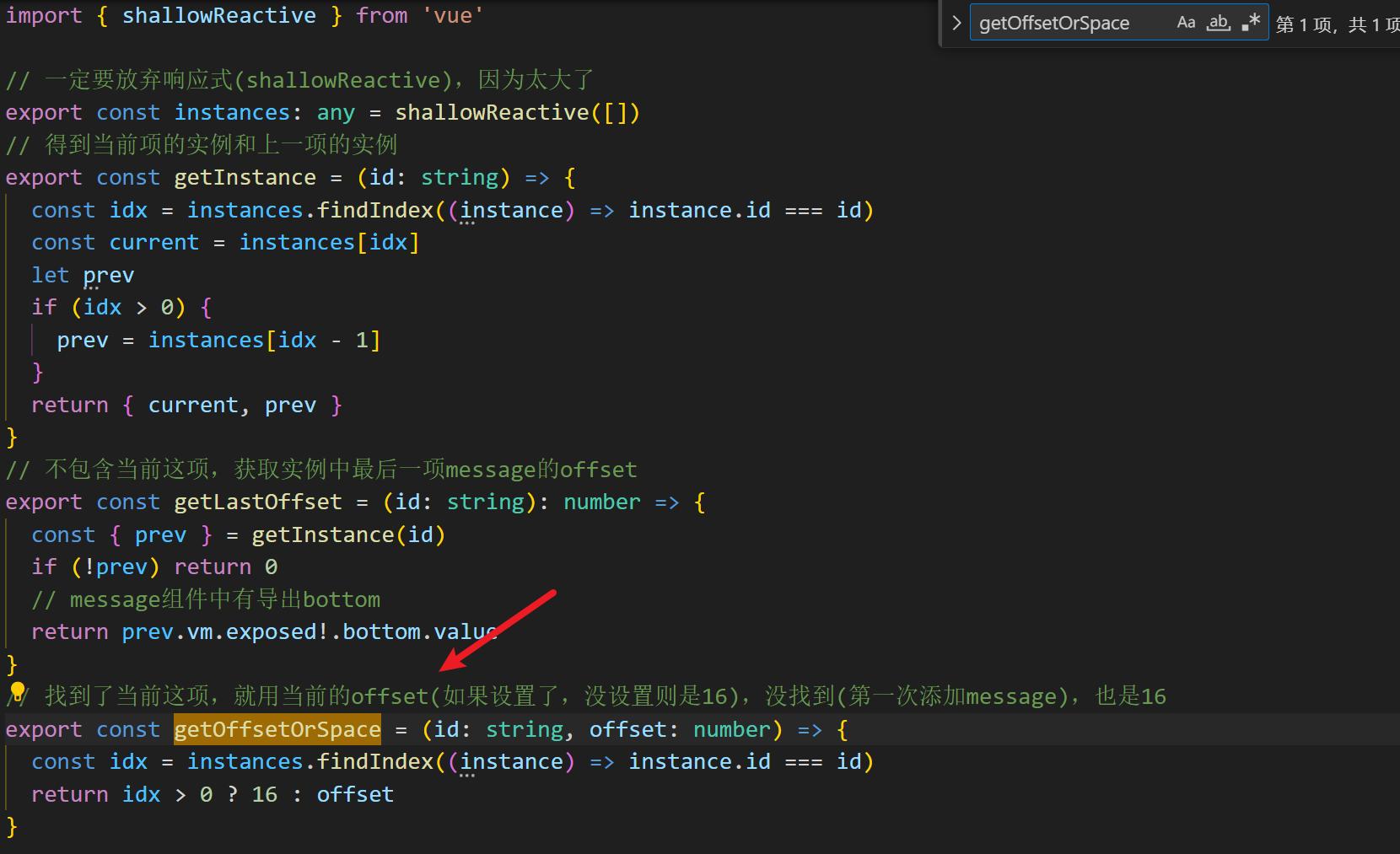
Task: Click the offset parameter in getOffsetOrSpace signature
Action: click(628, 729)
